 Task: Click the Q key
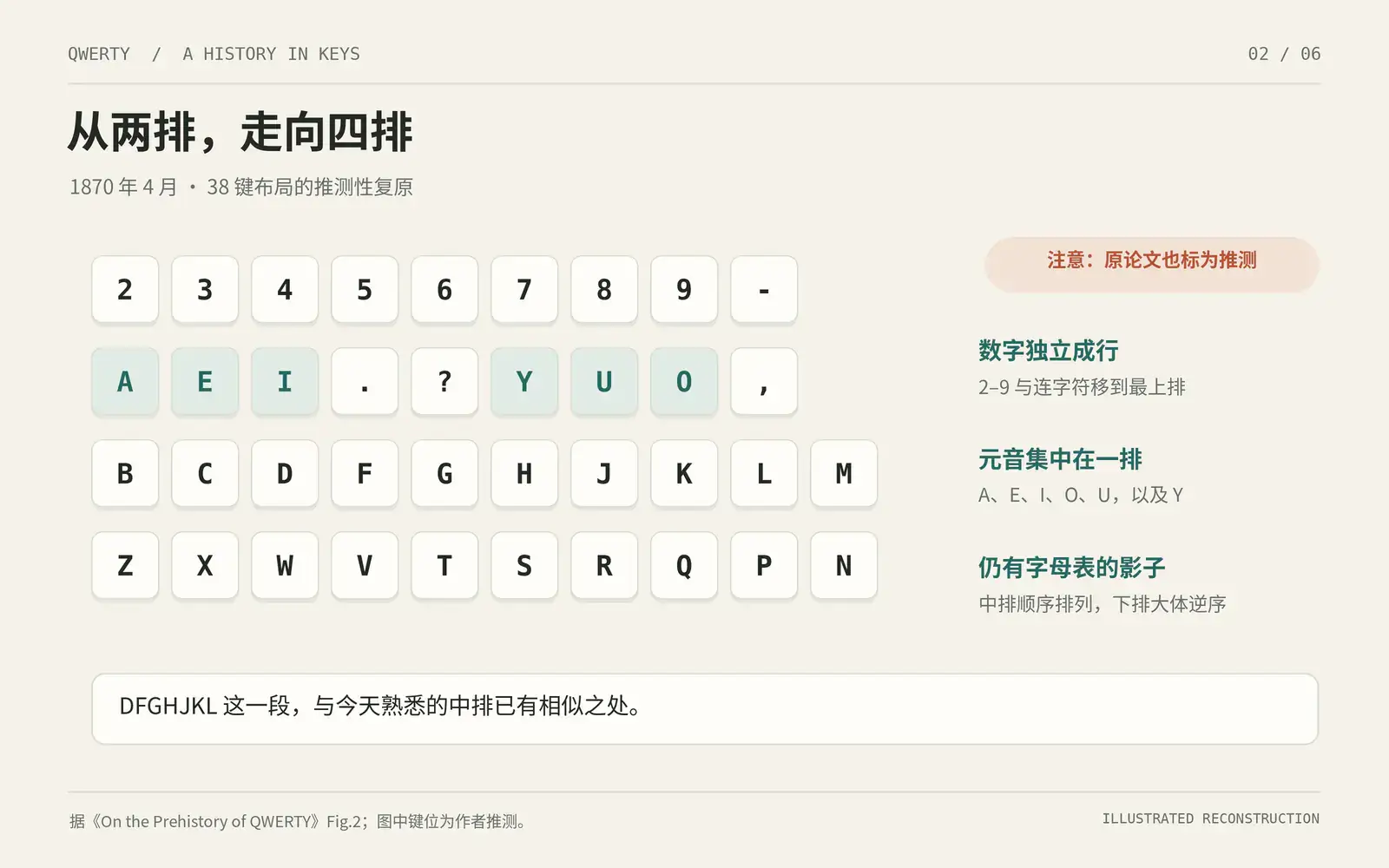(684, 565)
